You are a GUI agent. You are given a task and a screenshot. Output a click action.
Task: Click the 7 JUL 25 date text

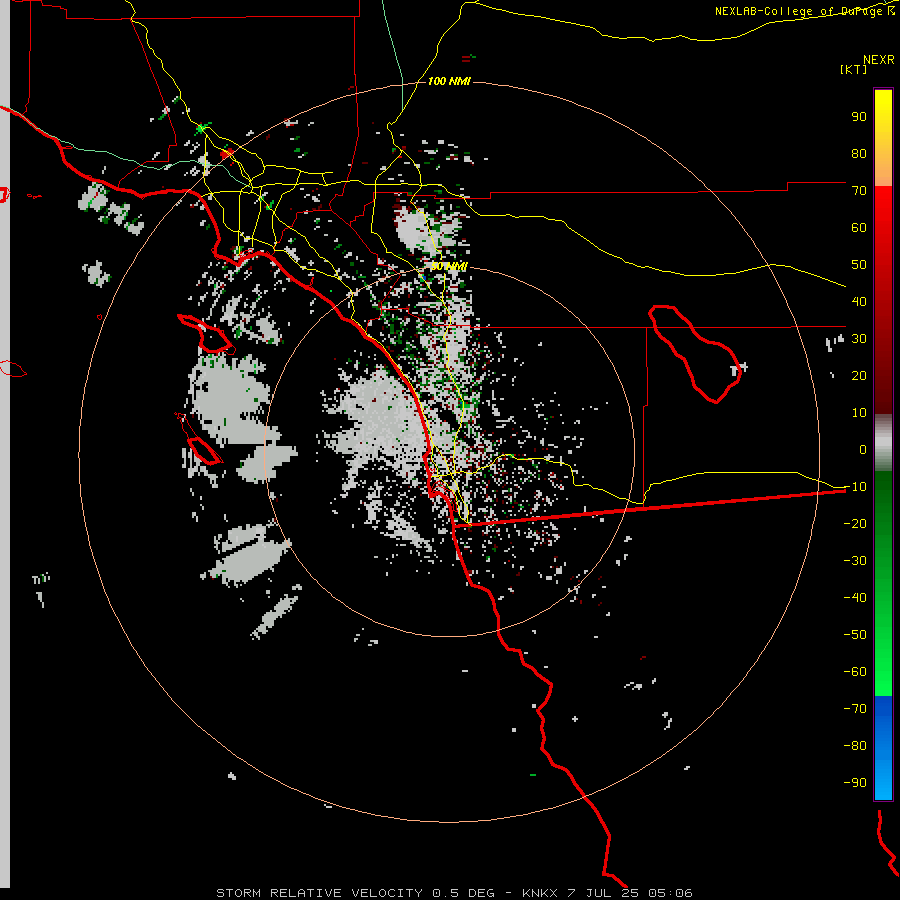click(603, 893)
